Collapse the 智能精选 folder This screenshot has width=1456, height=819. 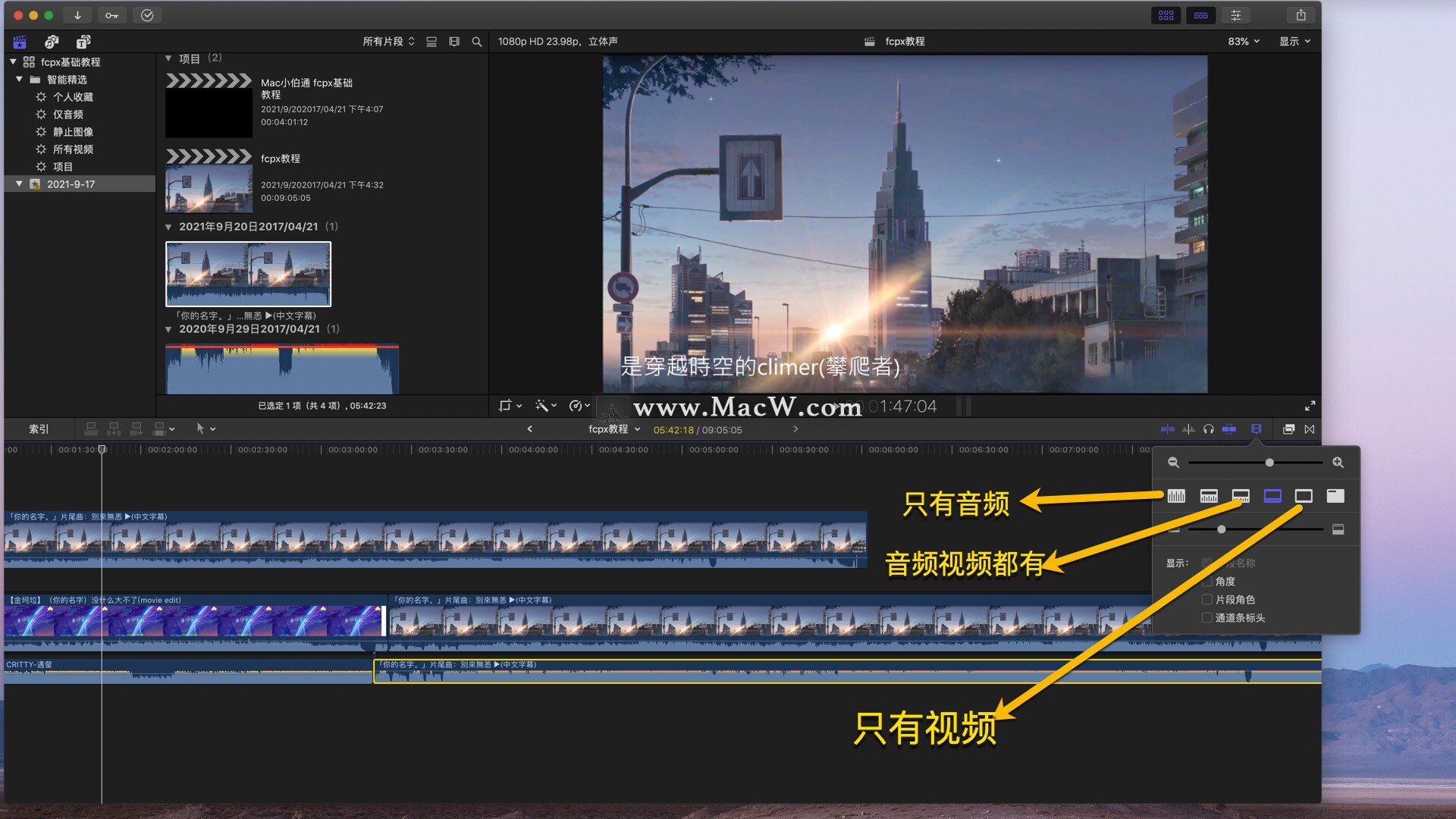coord(19,80)
